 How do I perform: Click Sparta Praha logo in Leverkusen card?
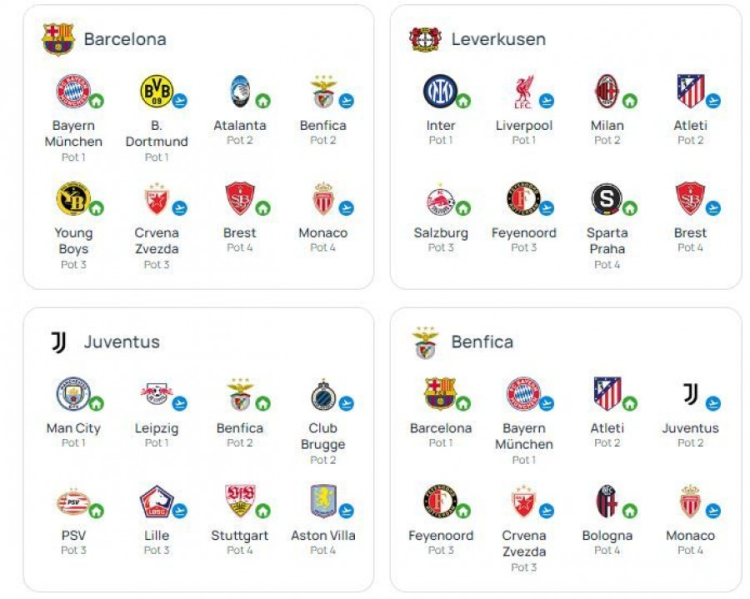pos(606,199)
